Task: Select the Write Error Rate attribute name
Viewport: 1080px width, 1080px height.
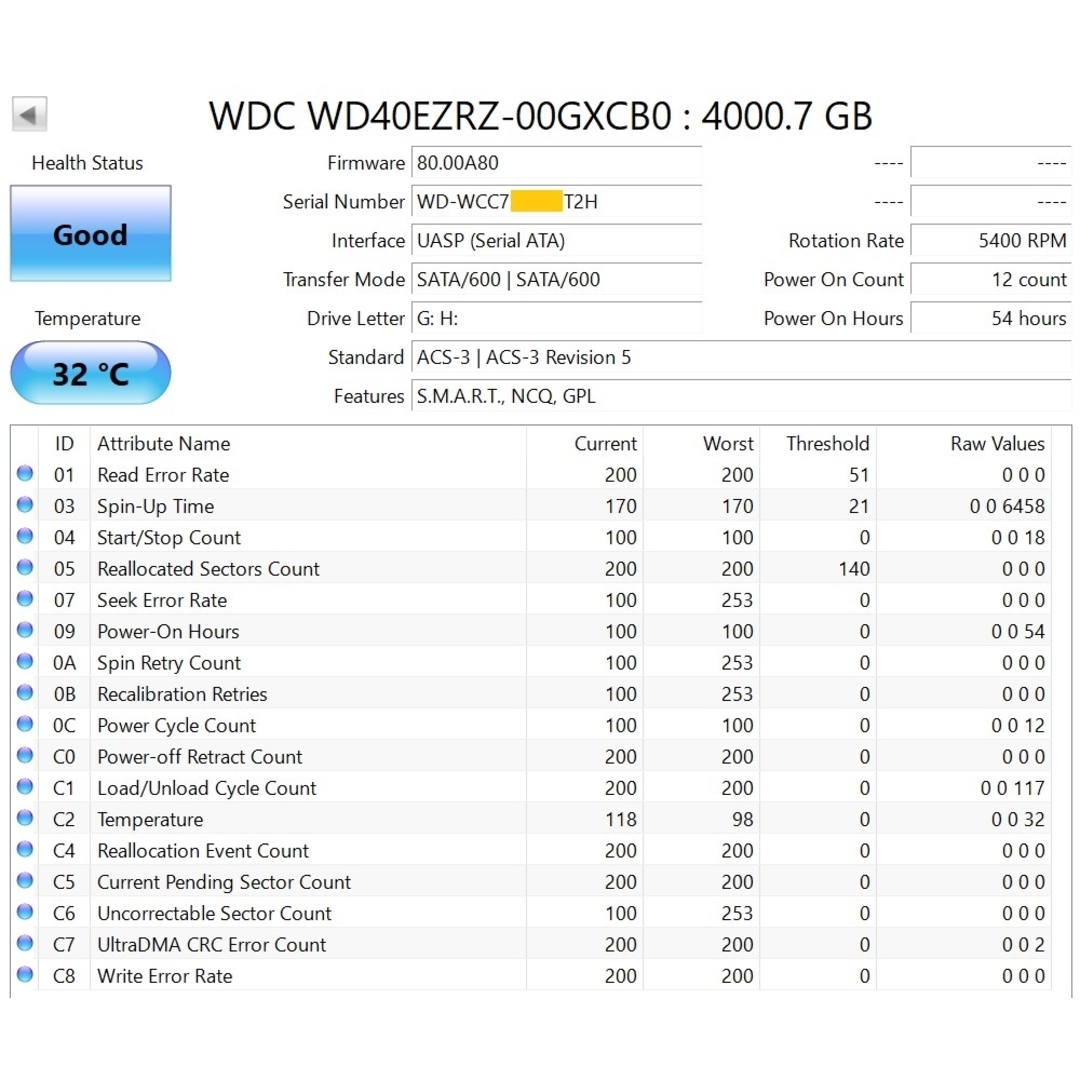Action: [x=165, y=976]
